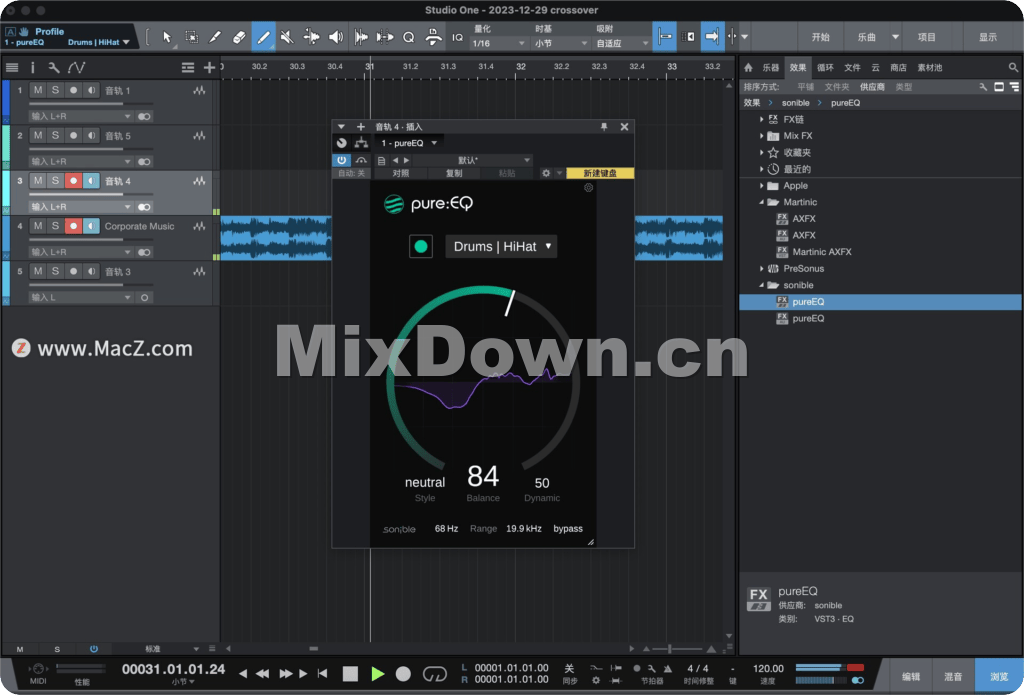
Task: Switch to the 素材池 browser tab
Action: 929,67
